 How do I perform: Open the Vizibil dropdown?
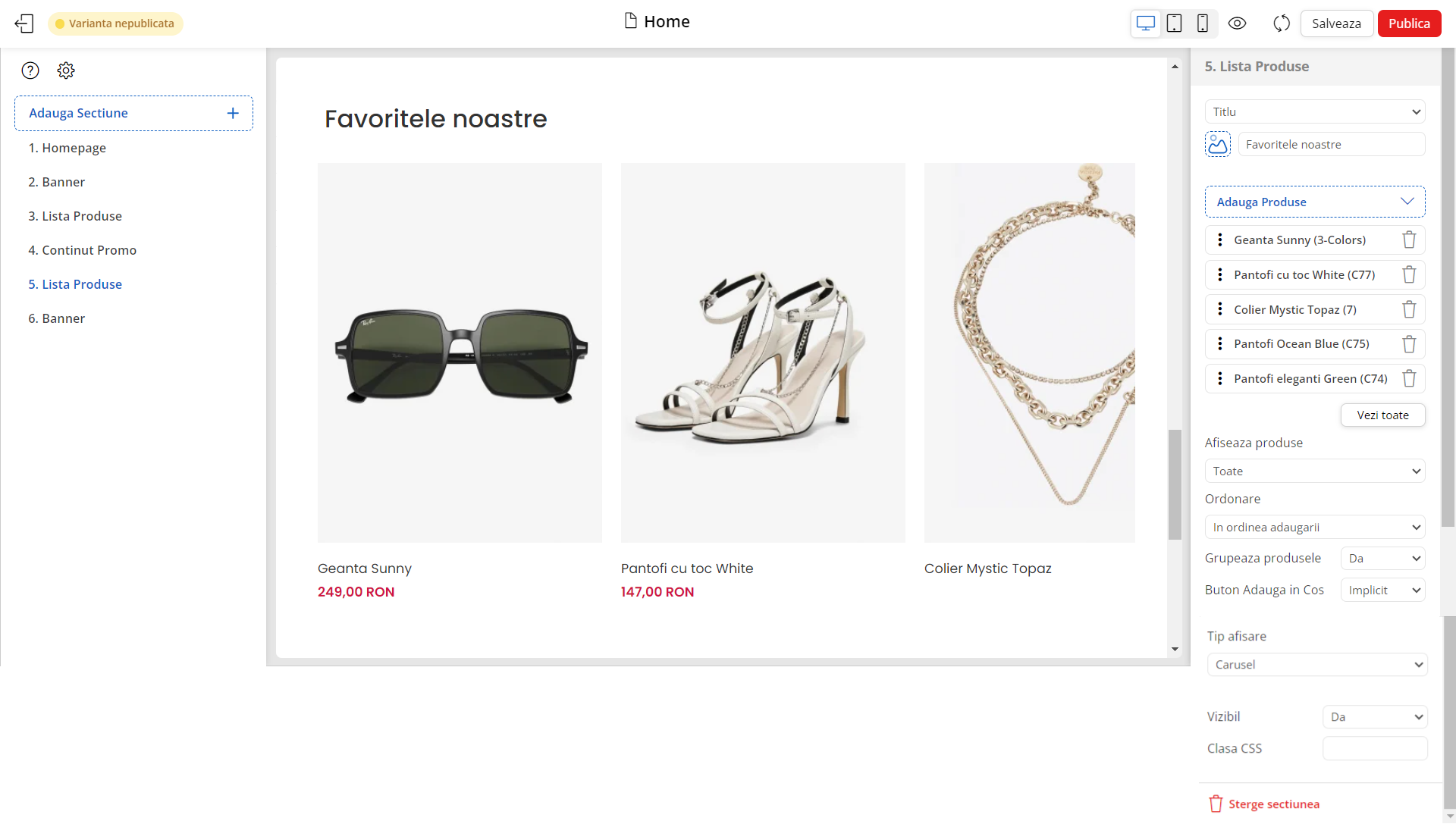coord(1375,717)
